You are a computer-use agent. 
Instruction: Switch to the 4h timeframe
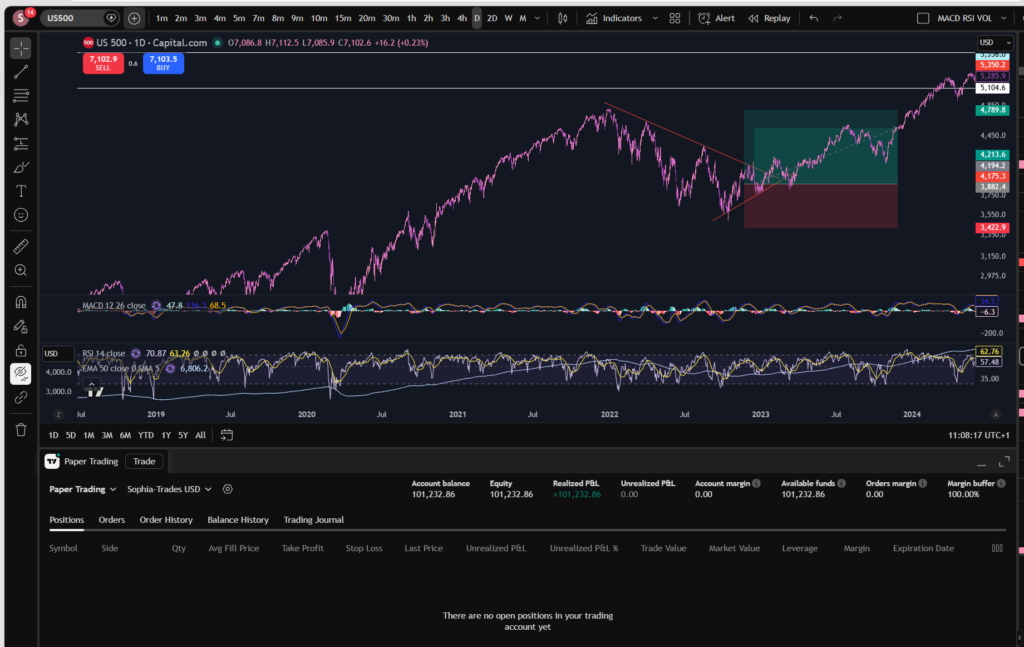pyautogui.click(x=462, y=18)
